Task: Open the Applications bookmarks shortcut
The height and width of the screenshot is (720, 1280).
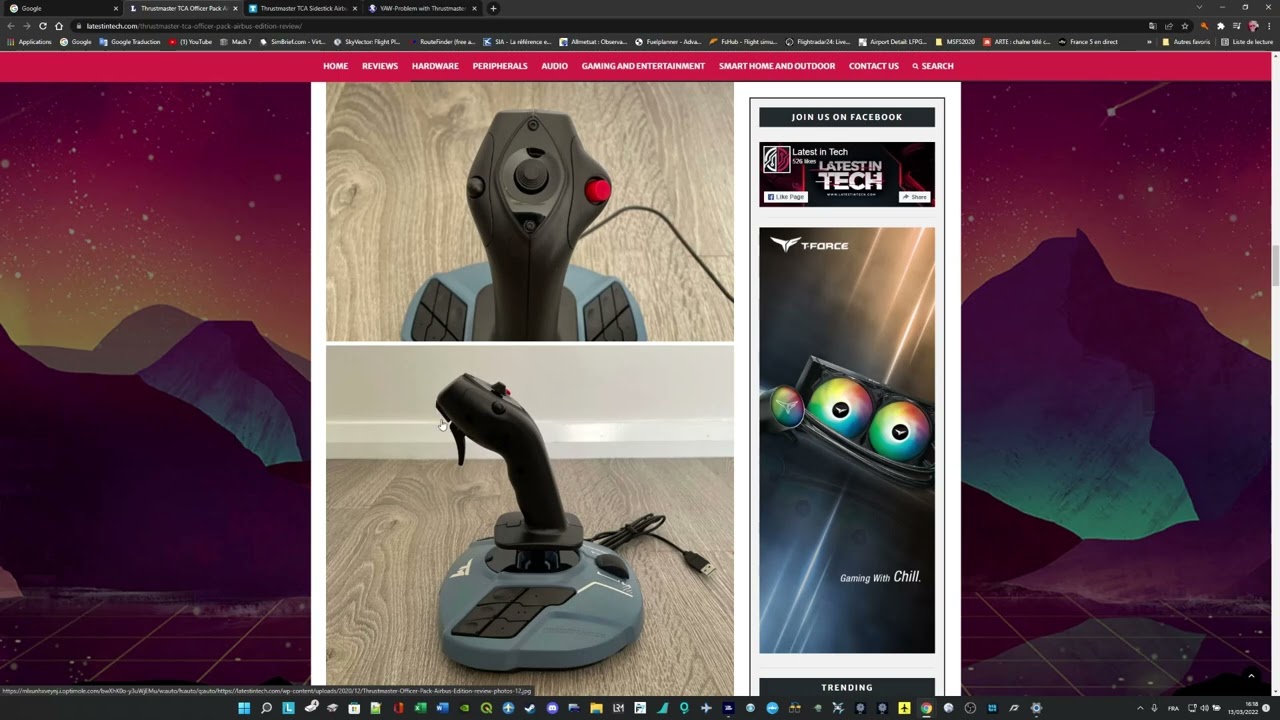Action: (29, 42)
